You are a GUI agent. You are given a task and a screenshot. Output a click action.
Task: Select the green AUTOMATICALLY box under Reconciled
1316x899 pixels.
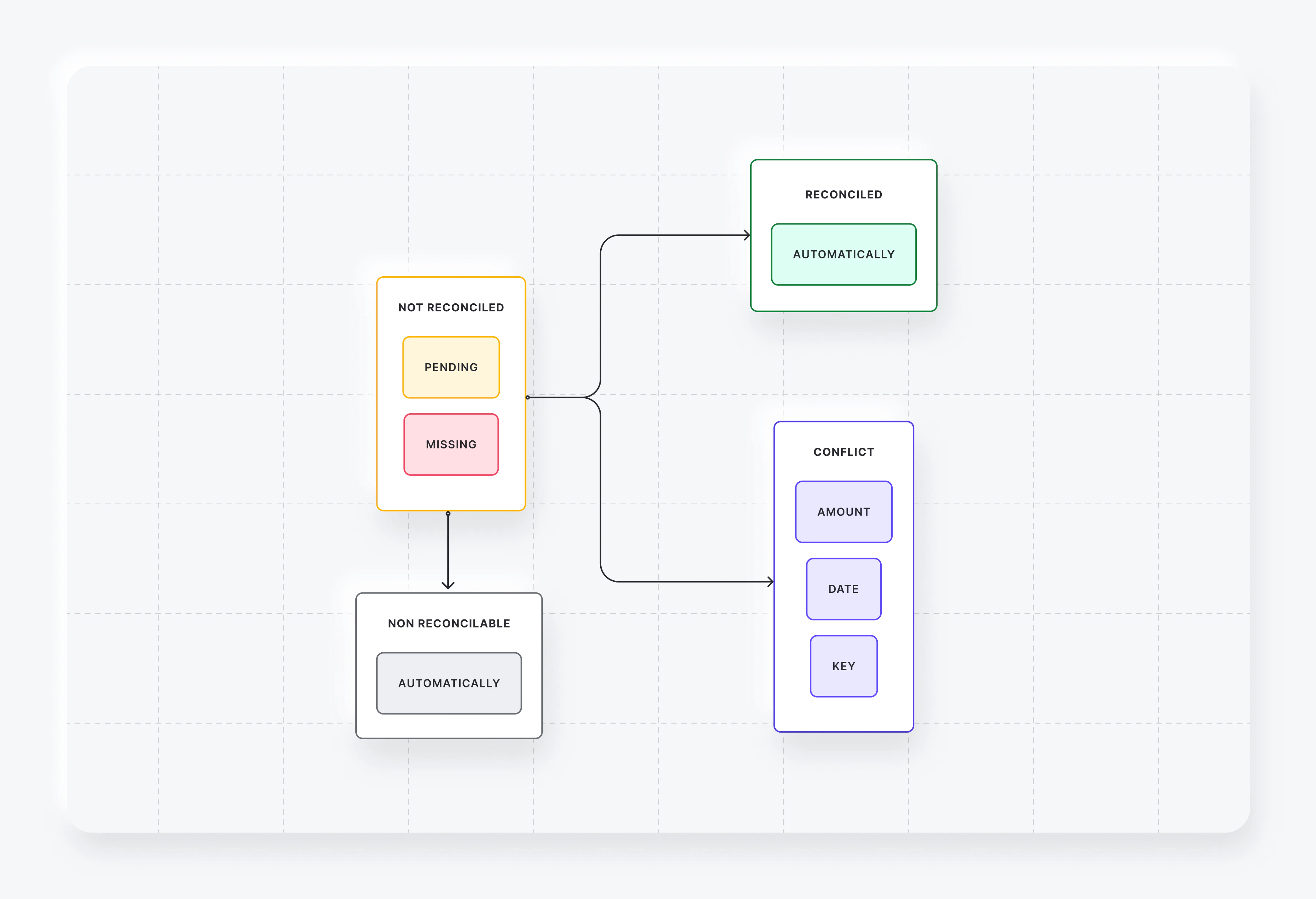pos(843,255)
